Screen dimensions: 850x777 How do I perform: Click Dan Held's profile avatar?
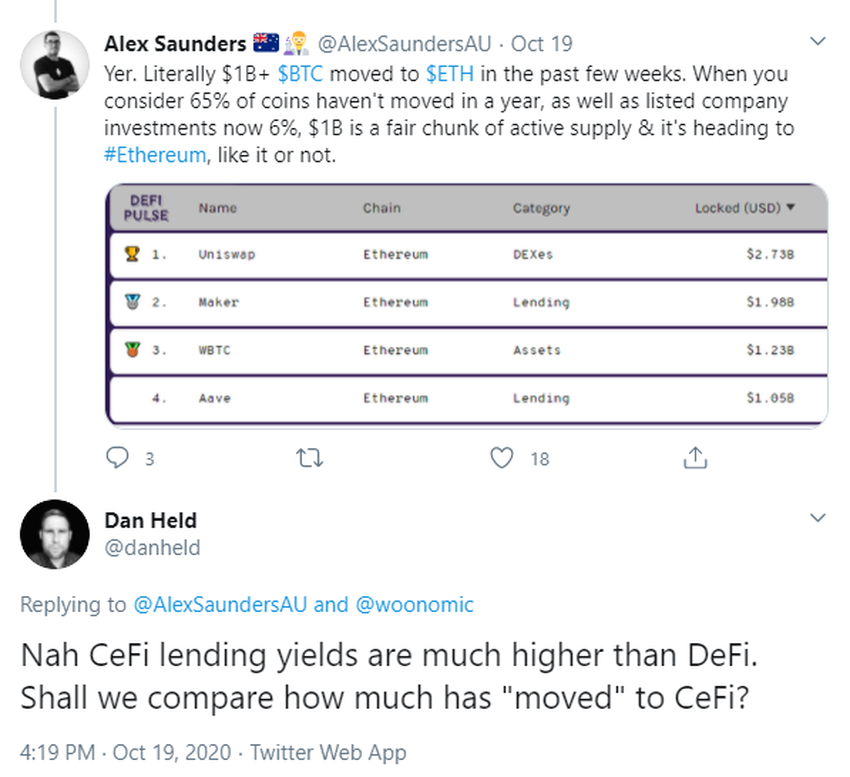(x=55, y=534)
